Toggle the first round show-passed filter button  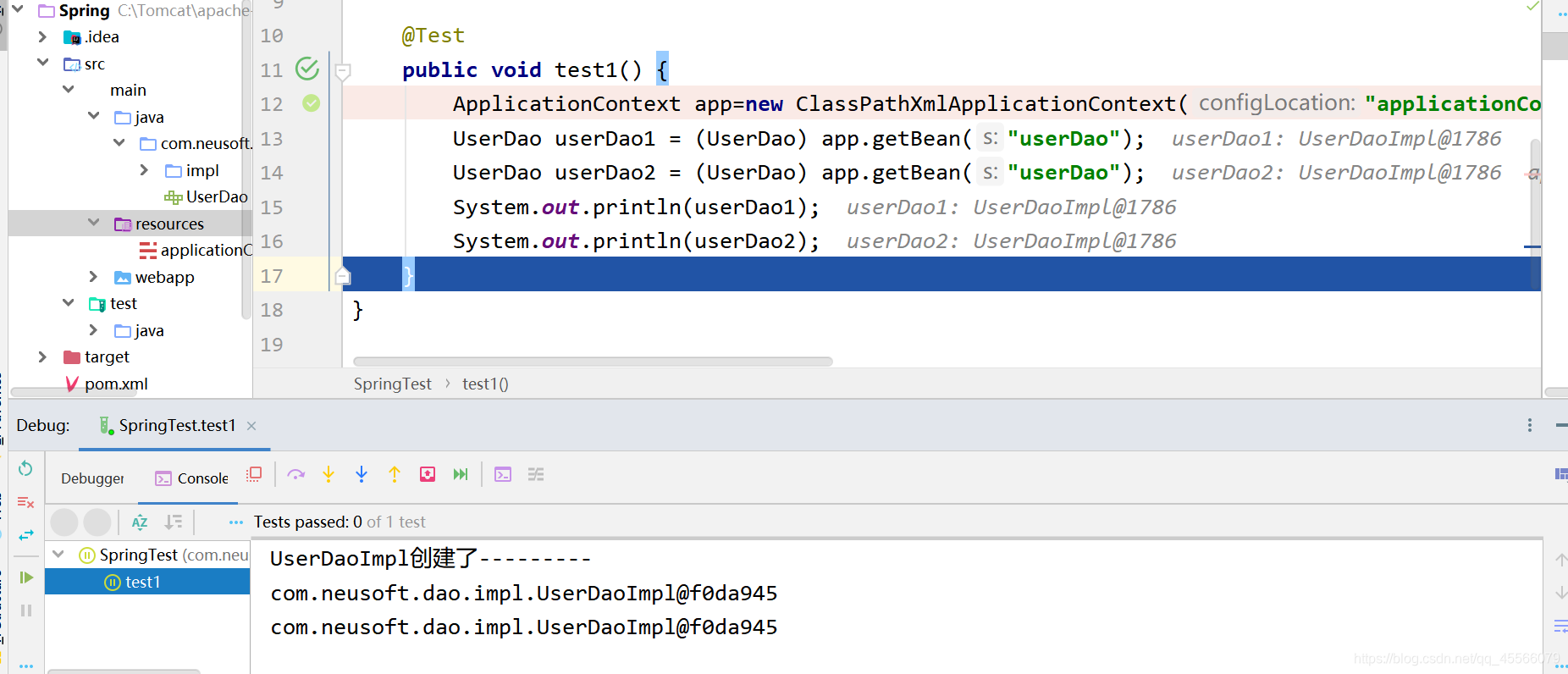click(x=64, y=522)
